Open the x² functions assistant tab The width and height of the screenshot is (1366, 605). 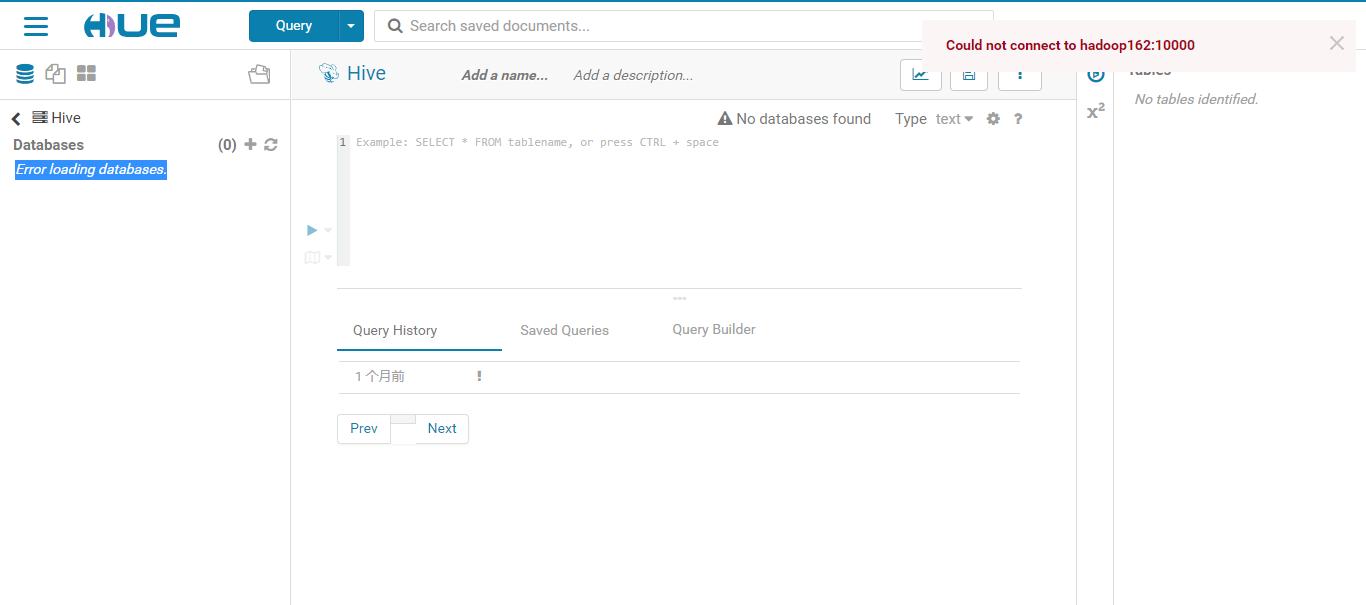pos(1096,111)
